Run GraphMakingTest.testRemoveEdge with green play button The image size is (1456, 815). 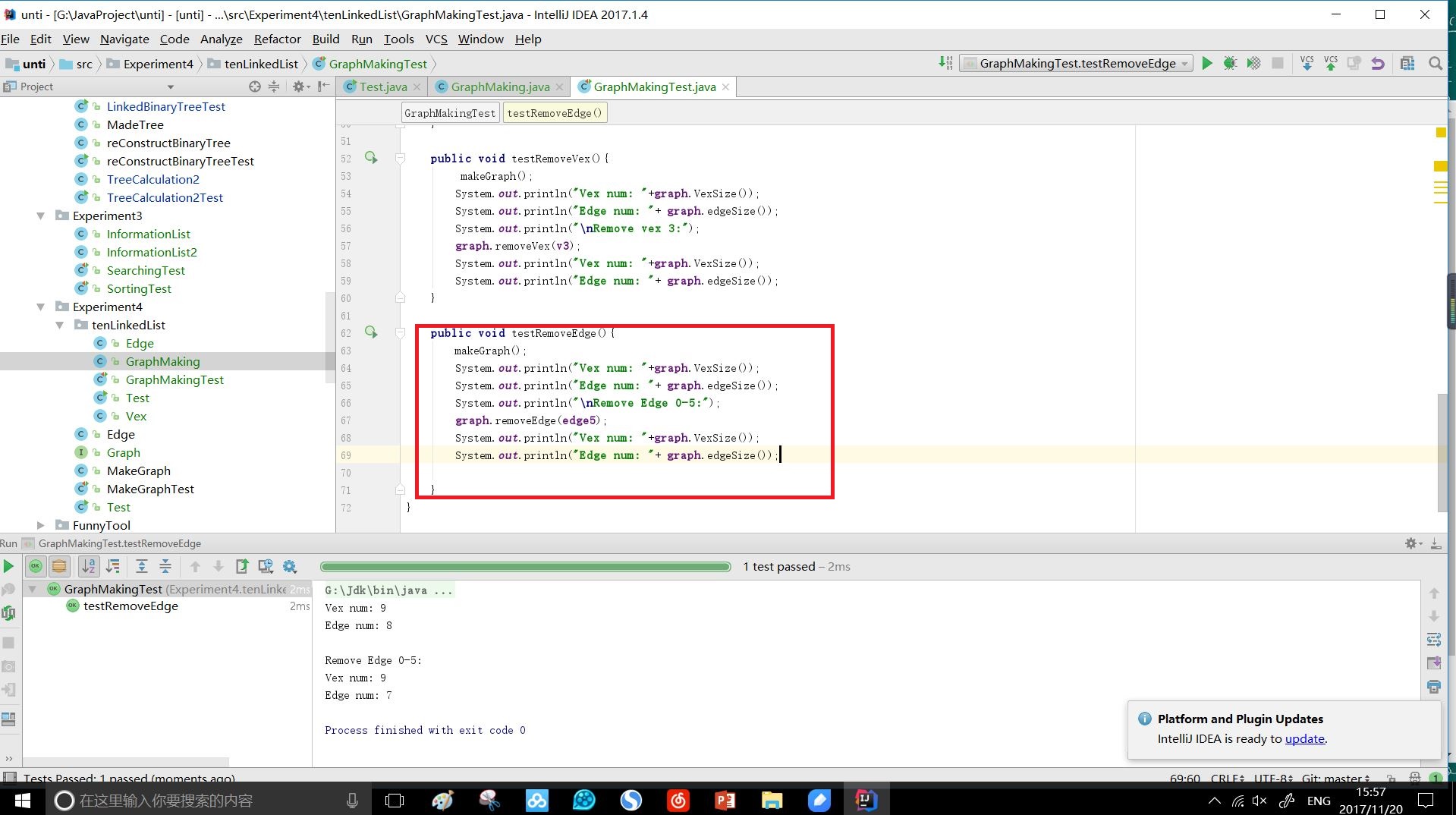[1207, 63]
